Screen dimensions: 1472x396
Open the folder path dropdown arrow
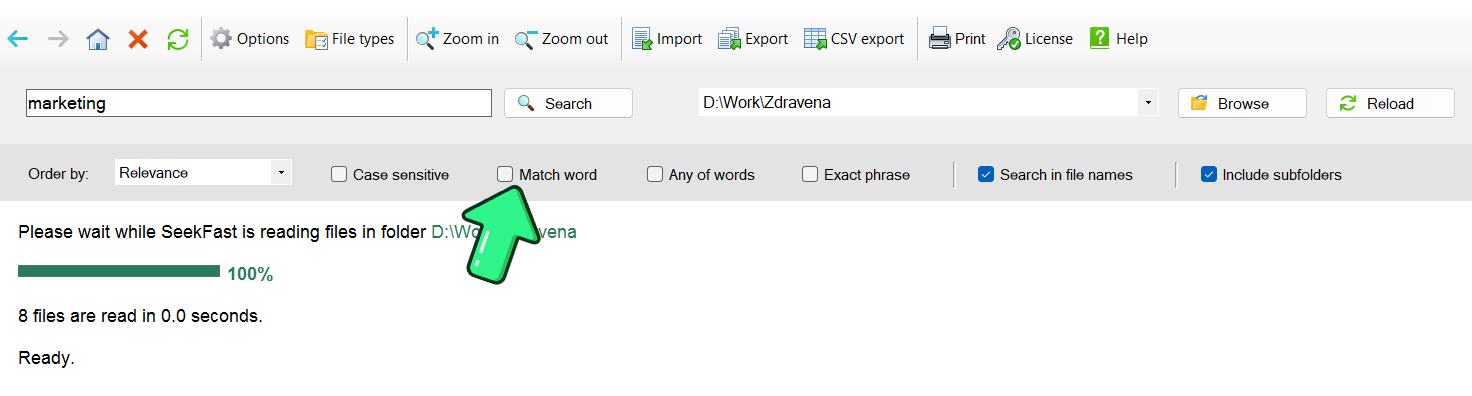click(1148, 103)
